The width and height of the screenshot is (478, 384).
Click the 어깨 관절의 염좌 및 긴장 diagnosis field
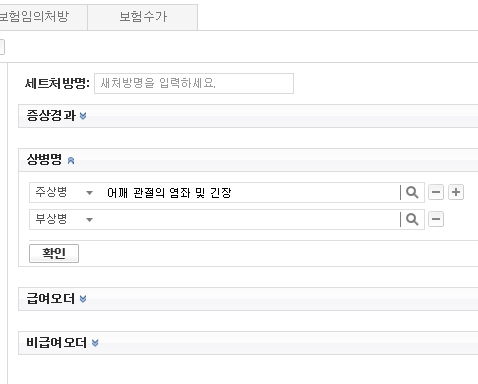tap(250, 193)
